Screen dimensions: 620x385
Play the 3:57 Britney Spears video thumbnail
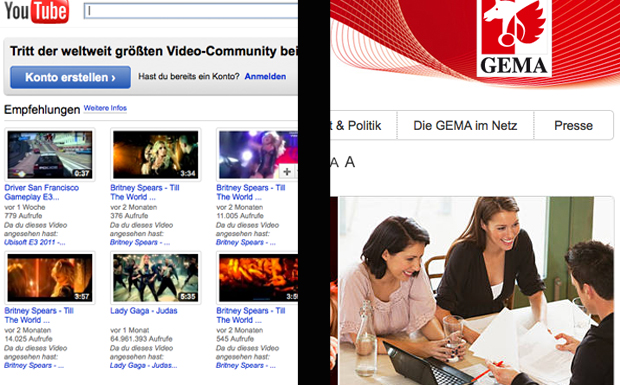click(50, 277)
